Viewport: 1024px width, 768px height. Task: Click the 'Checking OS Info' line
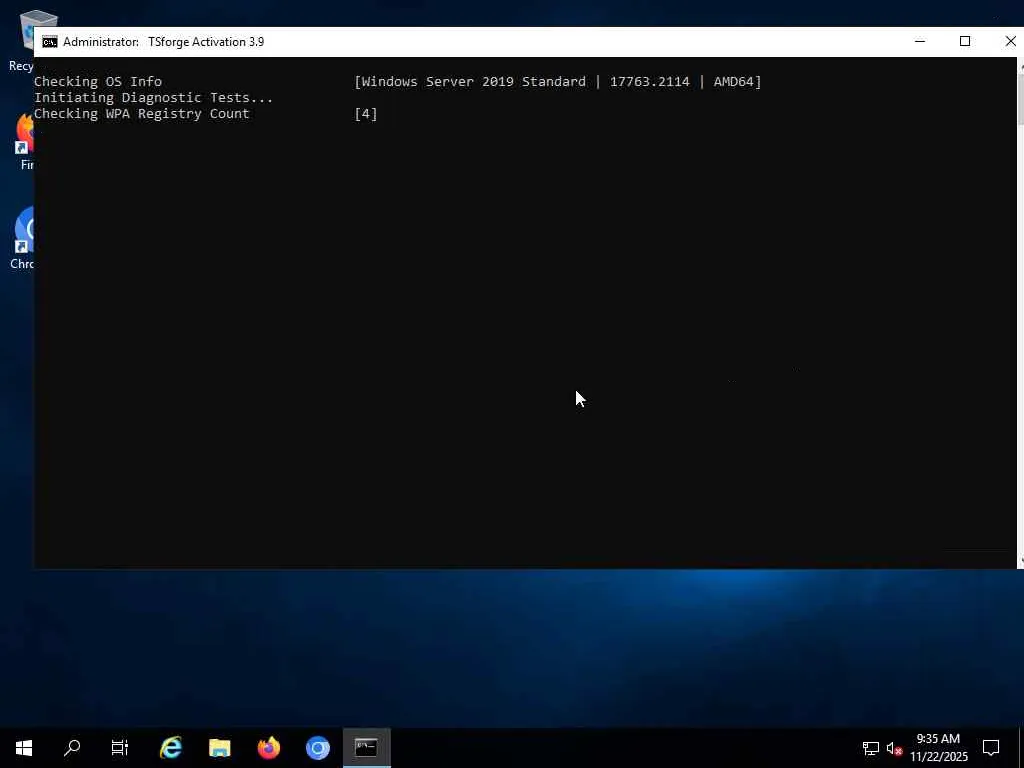(x=98, y=82)
